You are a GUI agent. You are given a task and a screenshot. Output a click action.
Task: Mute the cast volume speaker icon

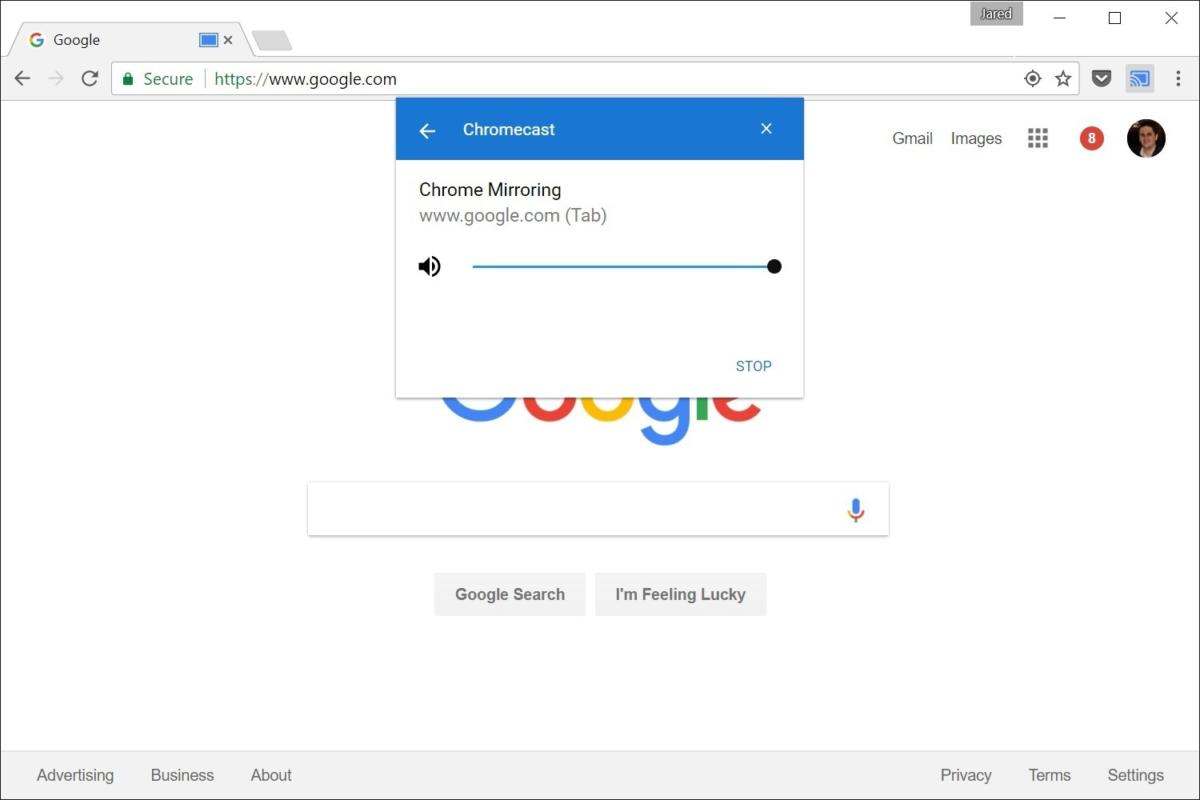click(429, 266)
